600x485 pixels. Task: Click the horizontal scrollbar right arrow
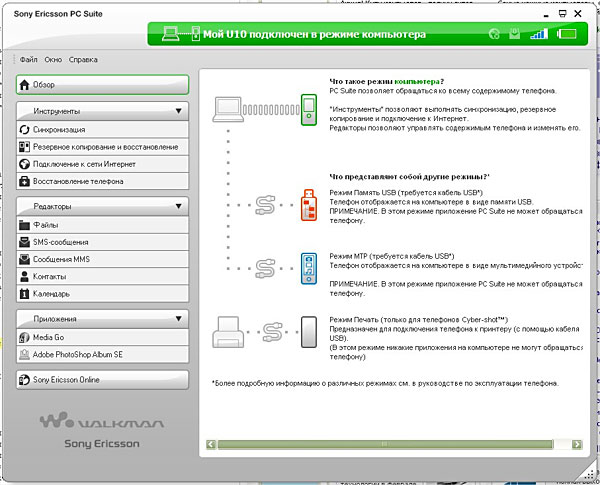[x=577, y=444]
